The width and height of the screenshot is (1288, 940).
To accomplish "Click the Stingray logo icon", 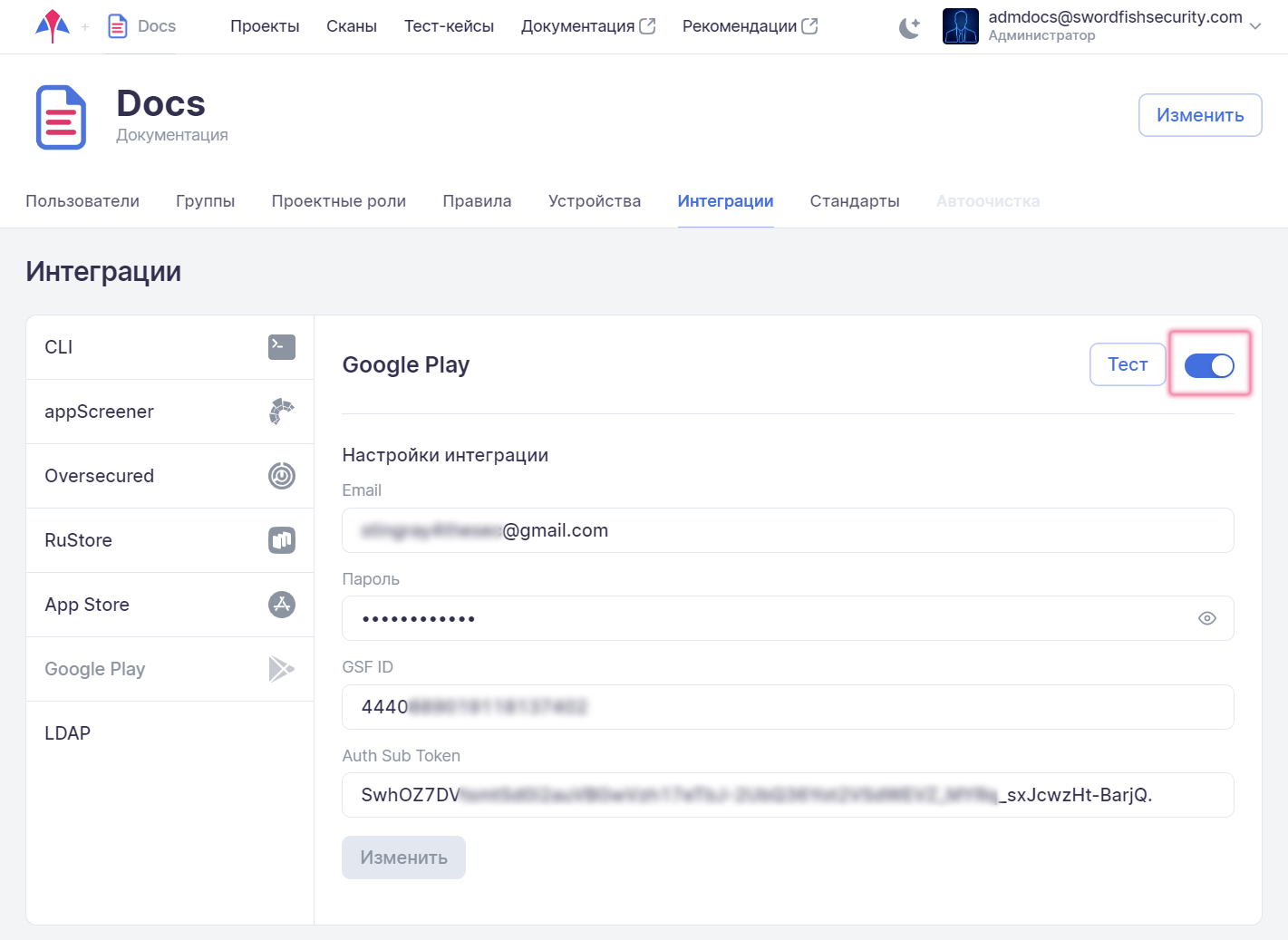I will (52, 26).
